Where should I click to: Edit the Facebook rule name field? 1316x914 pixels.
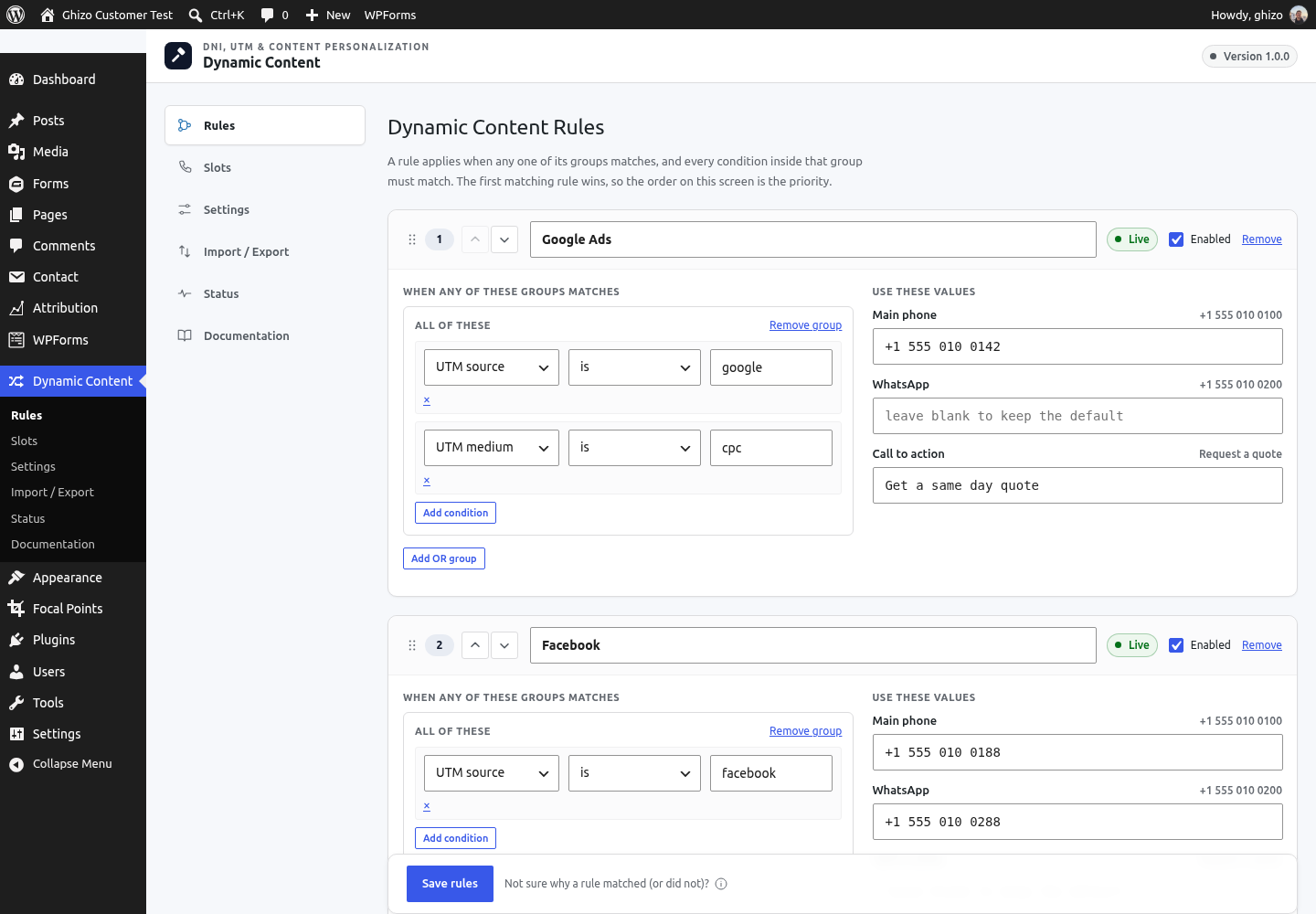point(813,645)
